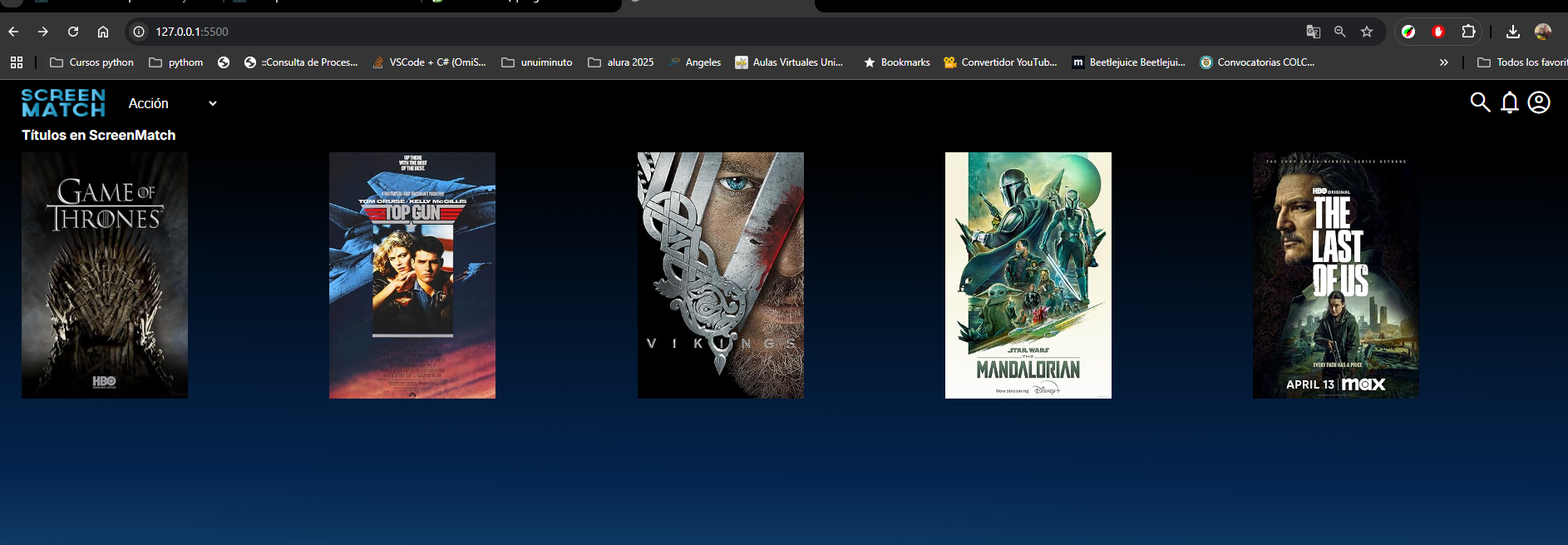Viewport: 1568px width, 545px height.
Task: Open the Todos los favoritos folder
Action: coord(1521,62)
